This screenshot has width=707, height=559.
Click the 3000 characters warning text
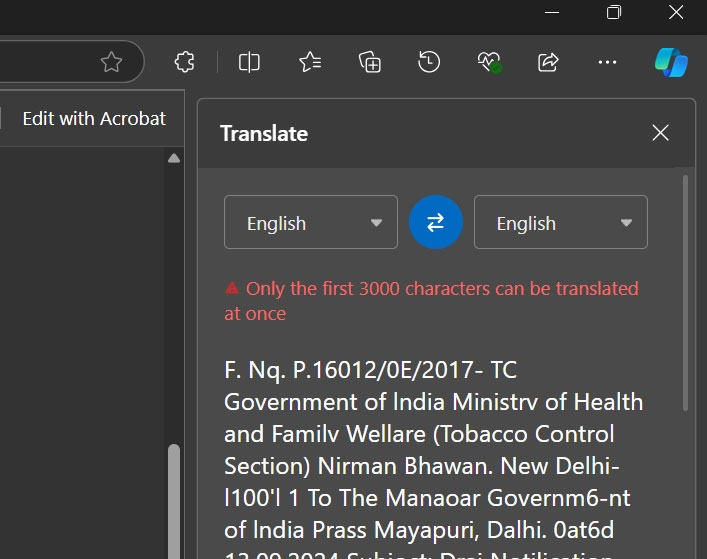(432, 301)
